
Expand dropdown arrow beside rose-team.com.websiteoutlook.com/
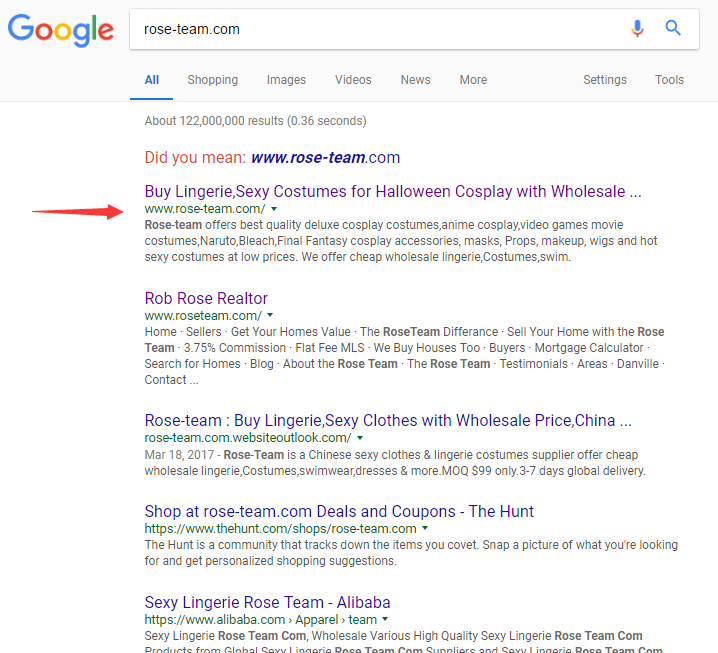pyautogui.click(x=360, y=438)
